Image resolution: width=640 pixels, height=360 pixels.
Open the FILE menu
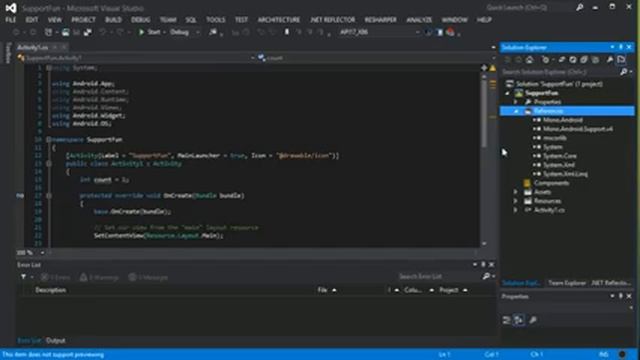pos(11,20)
